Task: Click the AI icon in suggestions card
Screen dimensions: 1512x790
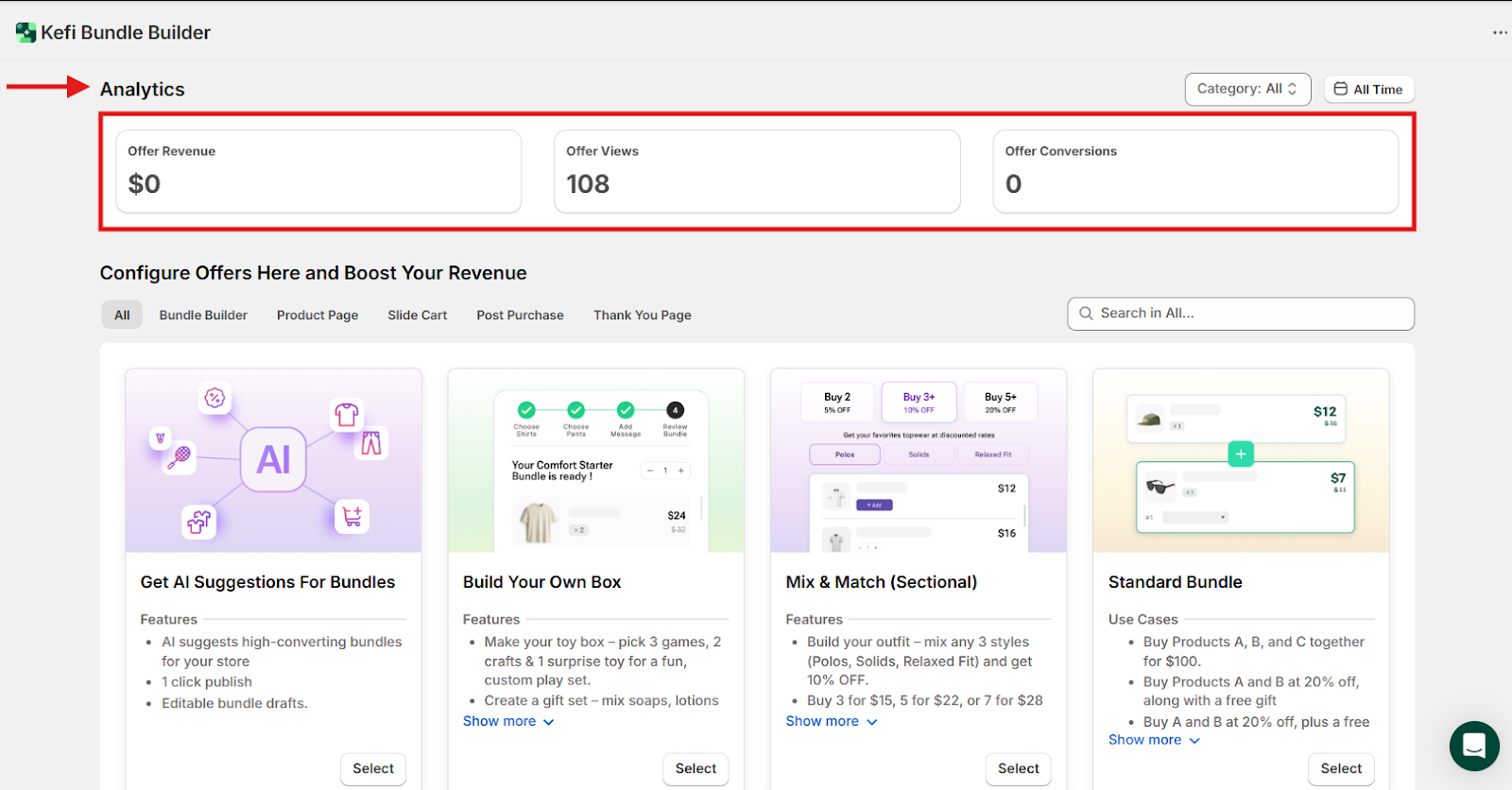Action: 273,460
